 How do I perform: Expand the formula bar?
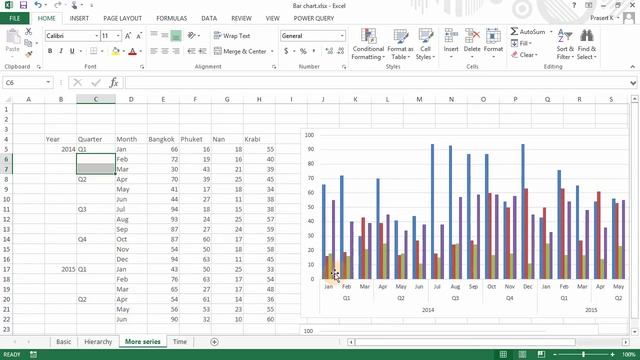pos(633,83)
